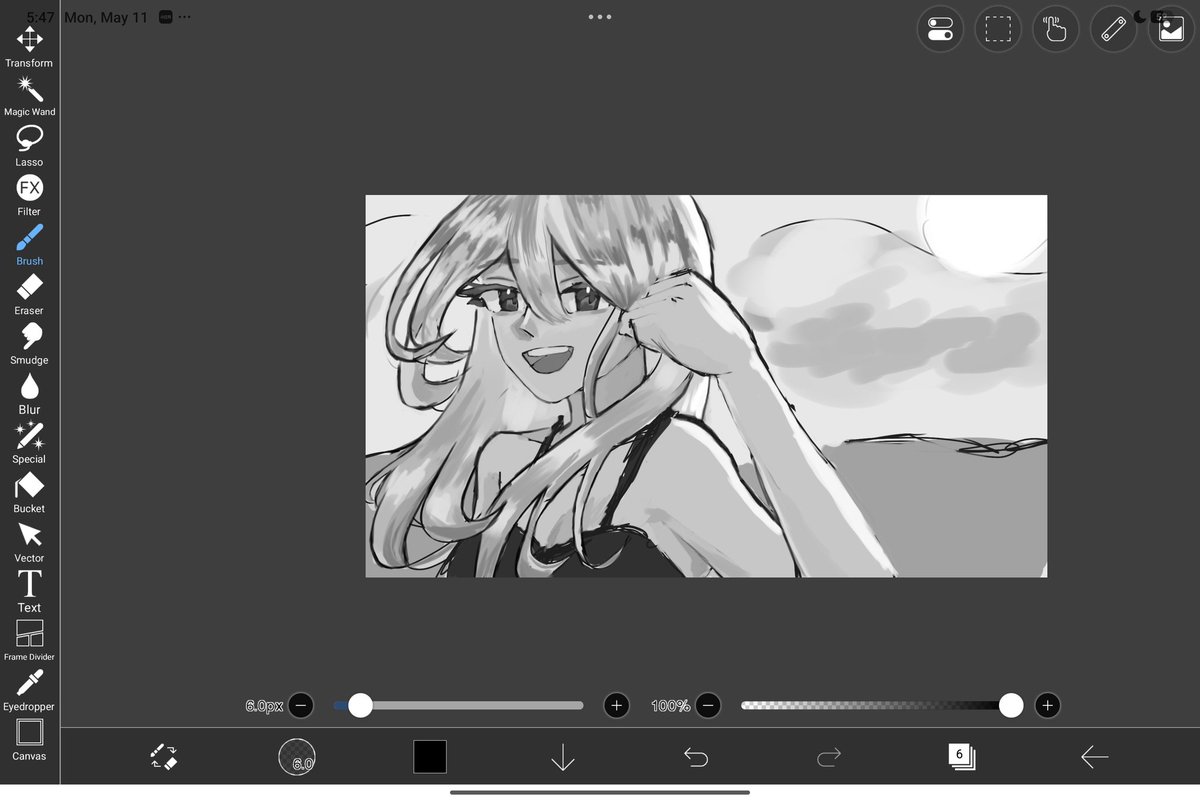
Task: Open the Canvas tool
Action: (x=29, y=740)
